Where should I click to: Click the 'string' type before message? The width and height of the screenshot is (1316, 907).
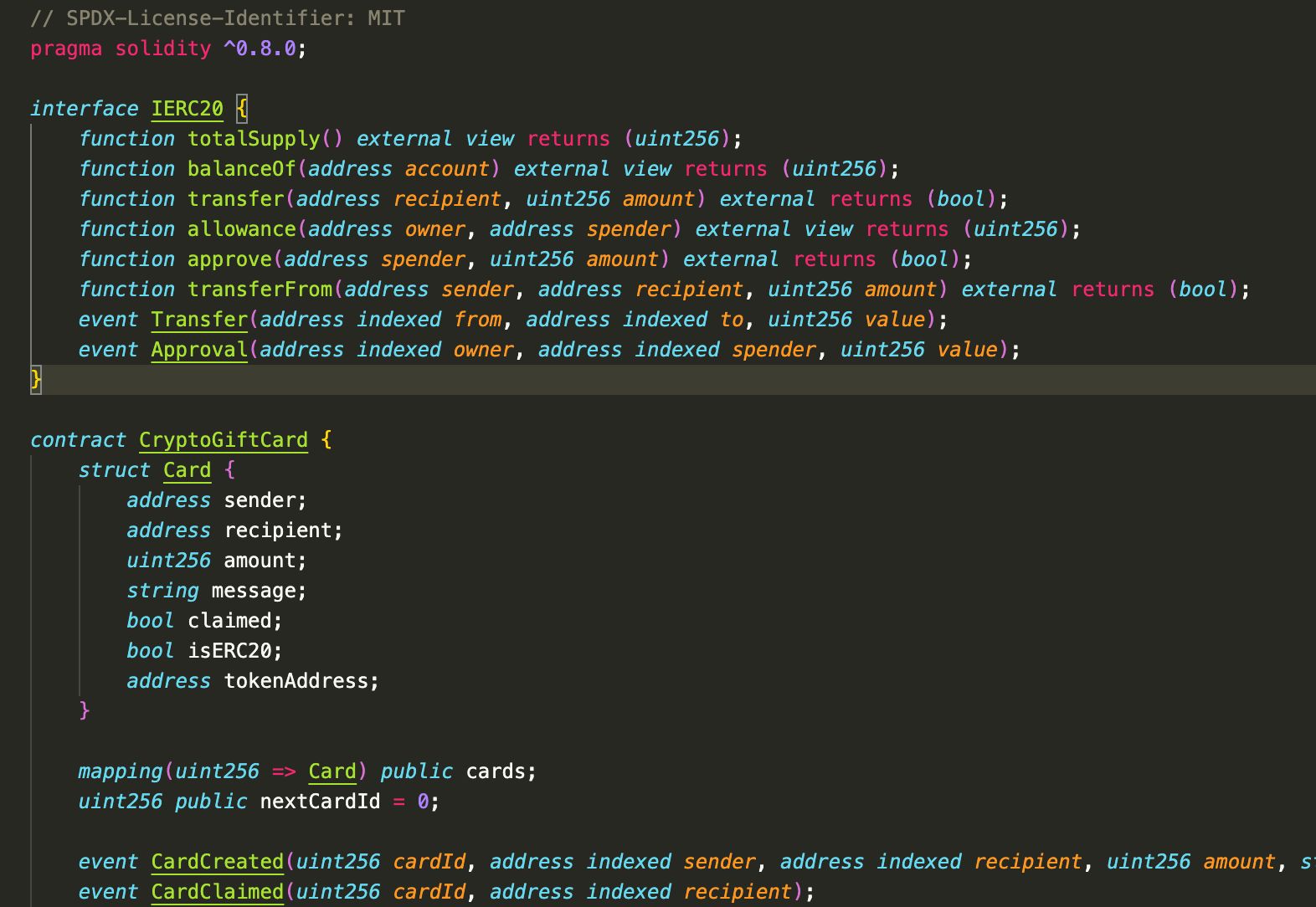pyautogui.click(x=163, y=591)
